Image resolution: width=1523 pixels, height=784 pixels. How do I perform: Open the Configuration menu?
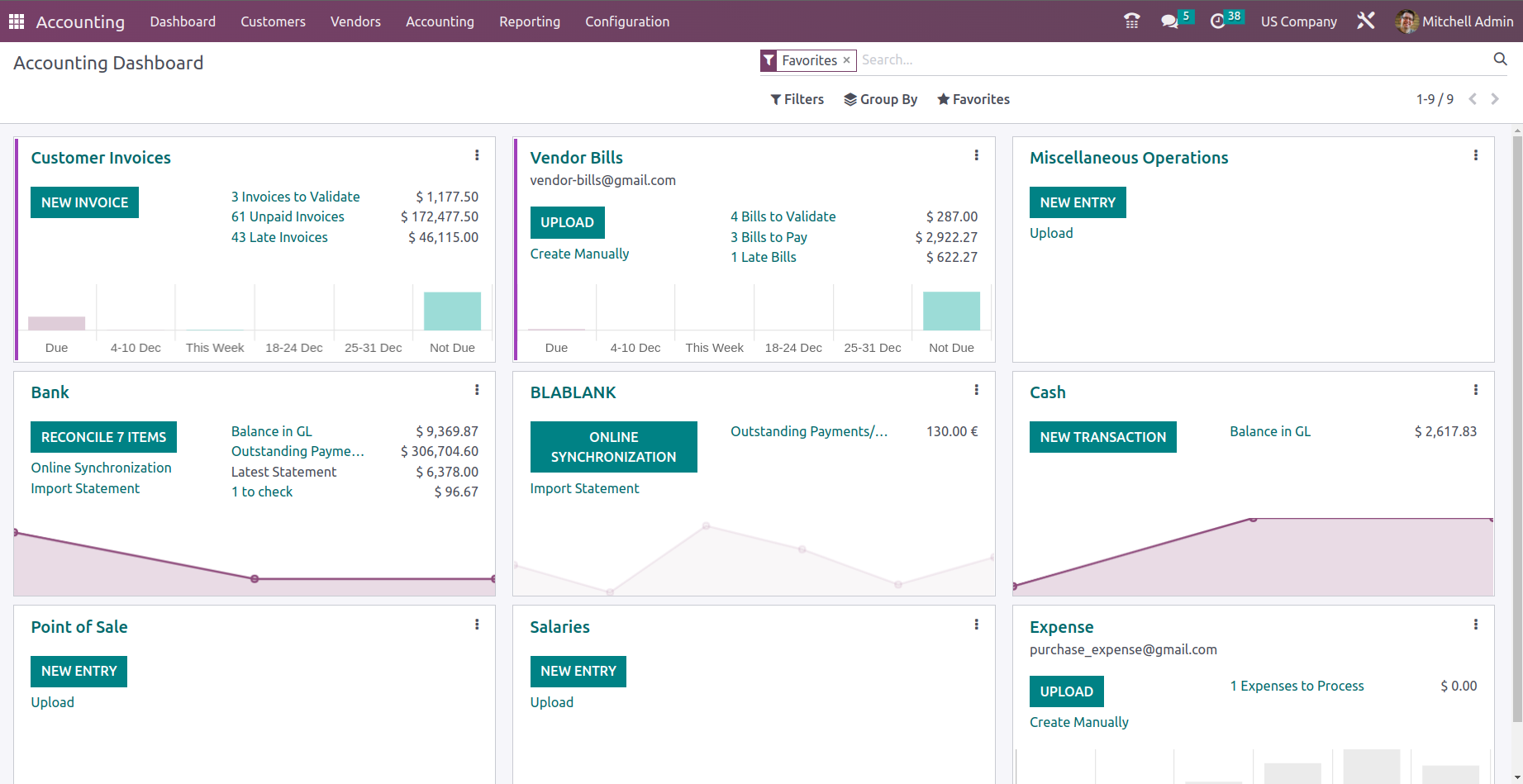(627, 21)
